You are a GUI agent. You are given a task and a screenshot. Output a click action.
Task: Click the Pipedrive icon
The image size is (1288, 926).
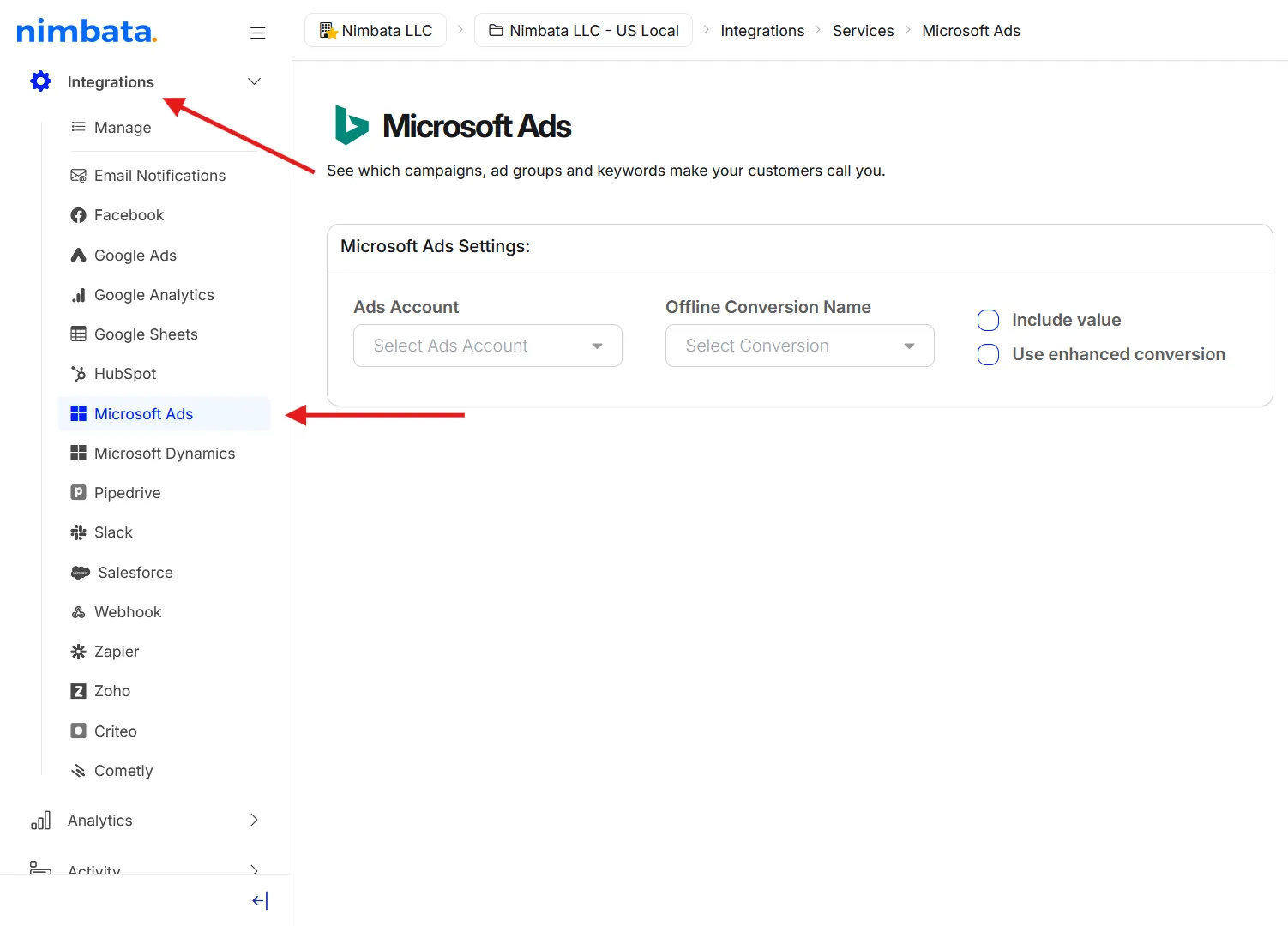point(78,492)
